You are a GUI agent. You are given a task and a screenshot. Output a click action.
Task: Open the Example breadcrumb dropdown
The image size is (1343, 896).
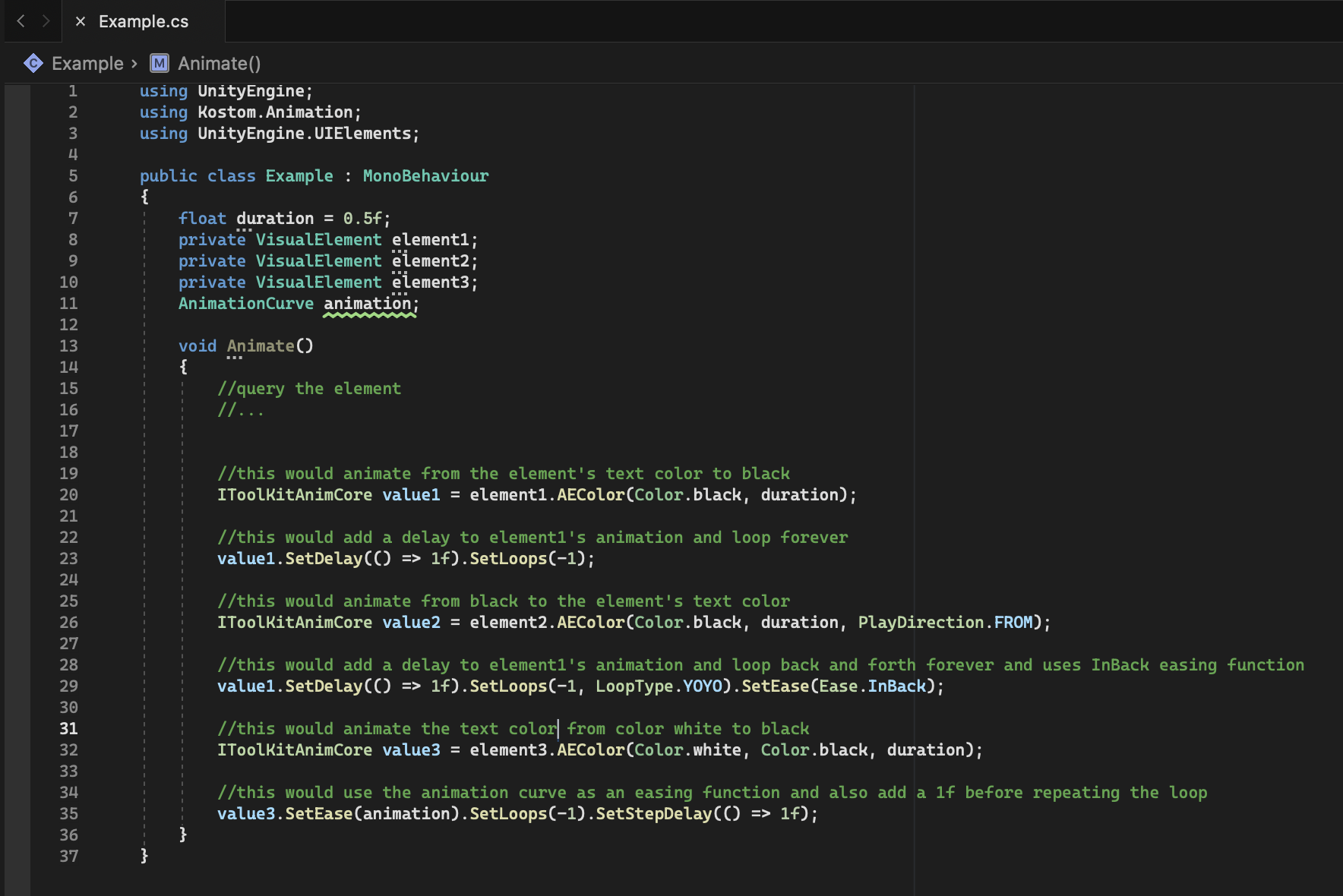point(87,63)
